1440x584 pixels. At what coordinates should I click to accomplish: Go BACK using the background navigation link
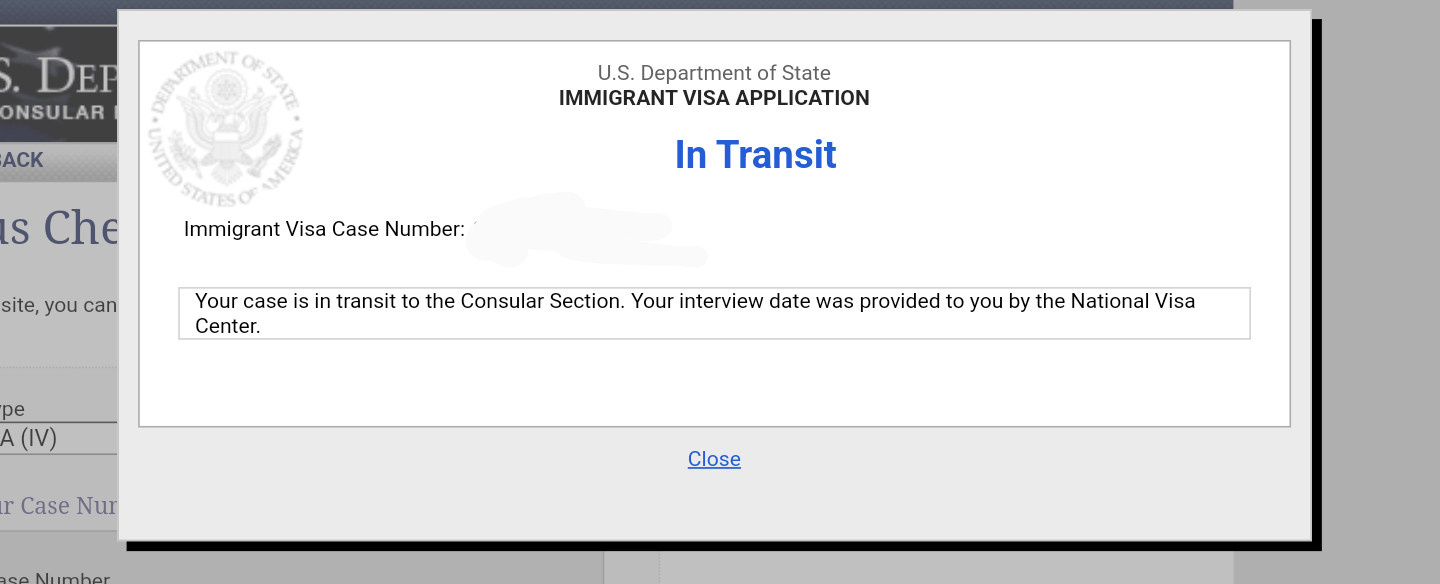pos(22,160)
